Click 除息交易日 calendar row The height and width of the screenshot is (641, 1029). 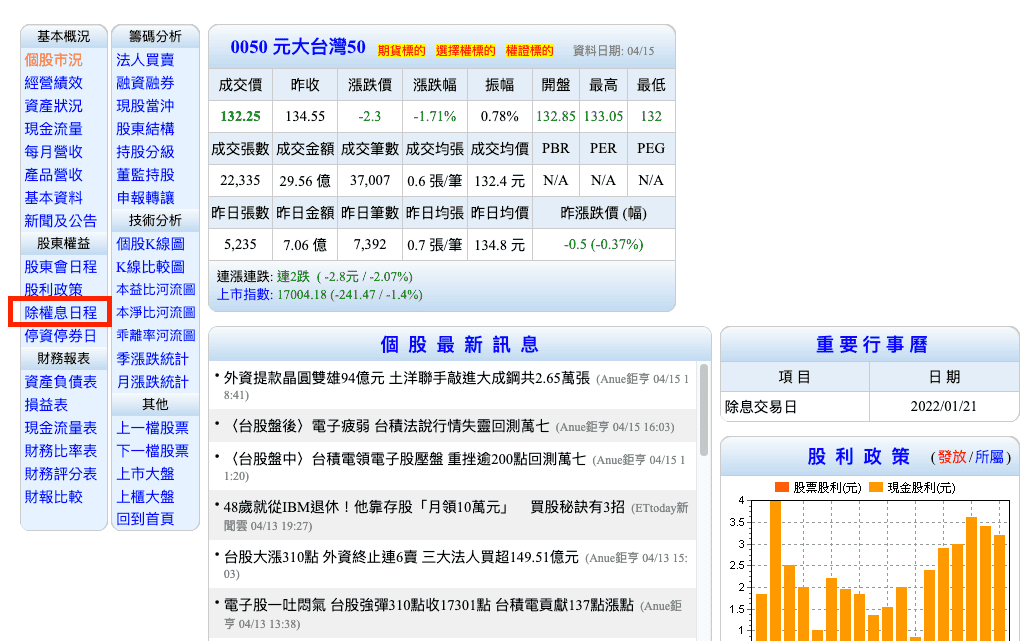tap(869, 407)
